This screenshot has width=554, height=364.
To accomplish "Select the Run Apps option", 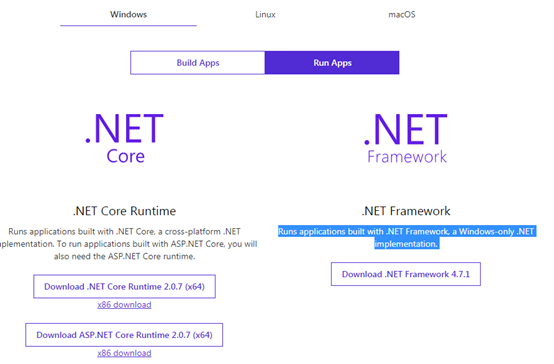I will (x=332, y=63).
